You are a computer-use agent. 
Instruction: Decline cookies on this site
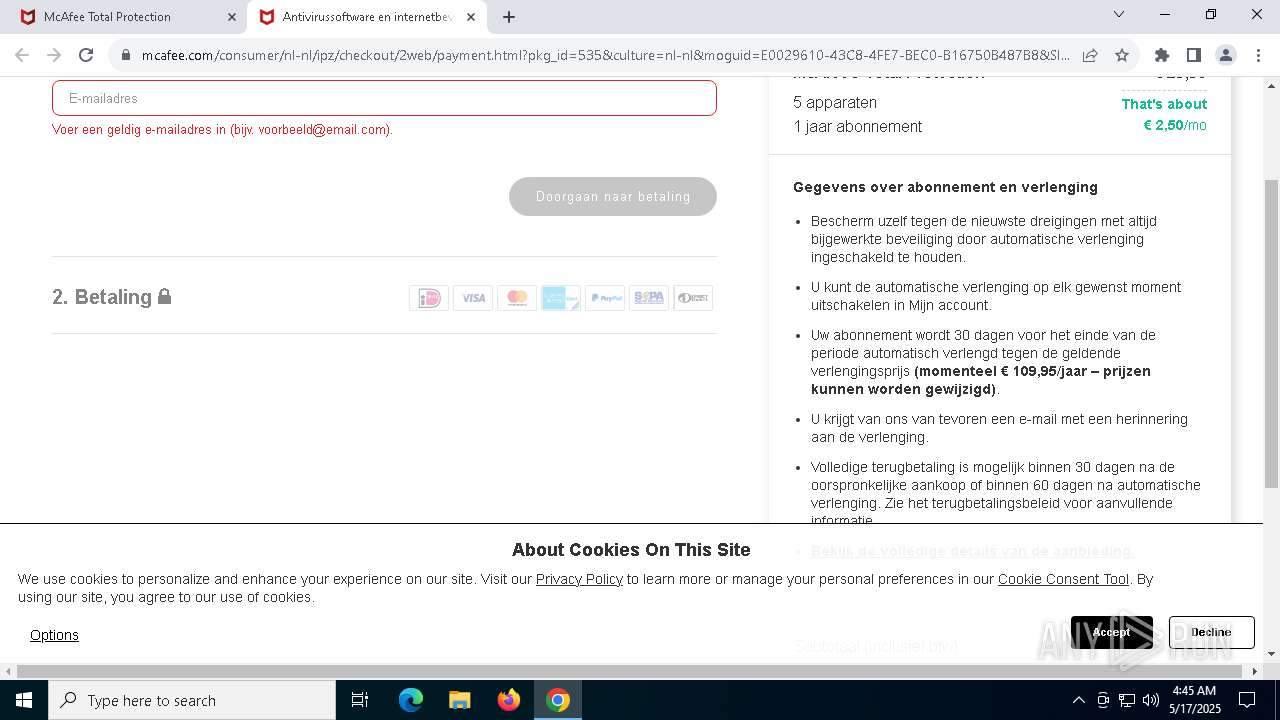pyautogui.click(x=1211, y=632)
